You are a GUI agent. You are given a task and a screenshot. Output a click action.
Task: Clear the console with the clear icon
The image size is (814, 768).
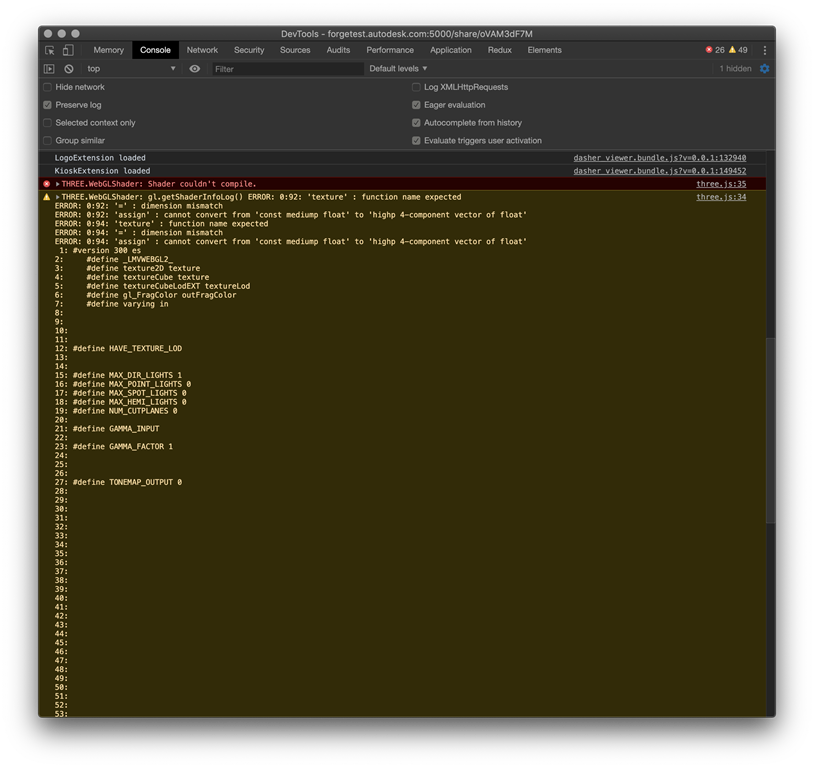coord(69,69)
